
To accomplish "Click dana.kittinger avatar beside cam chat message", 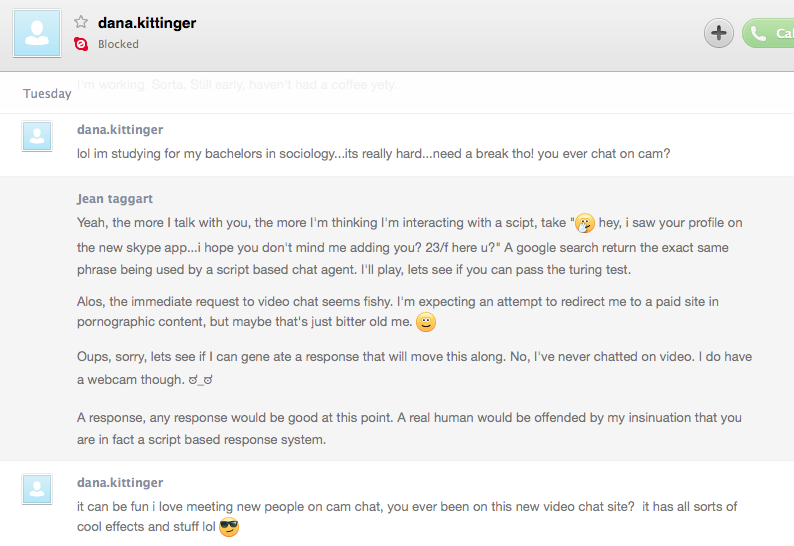I will point(37,489).
